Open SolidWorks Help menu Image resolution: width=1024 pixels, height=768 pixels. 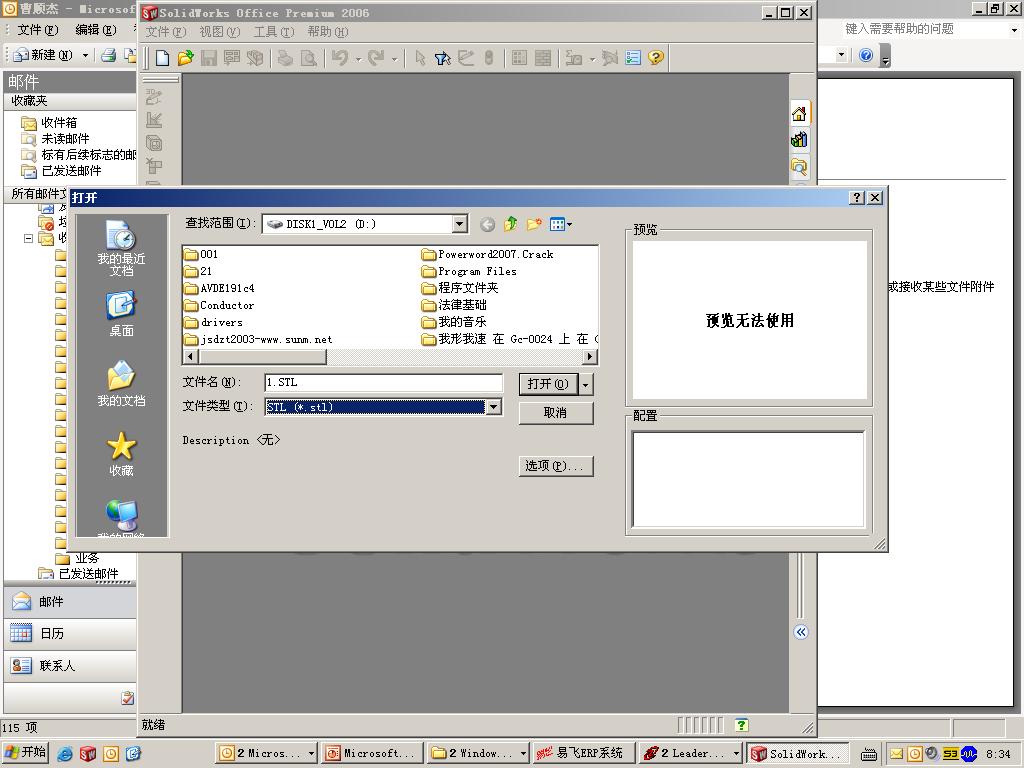[x=327, y=31]
